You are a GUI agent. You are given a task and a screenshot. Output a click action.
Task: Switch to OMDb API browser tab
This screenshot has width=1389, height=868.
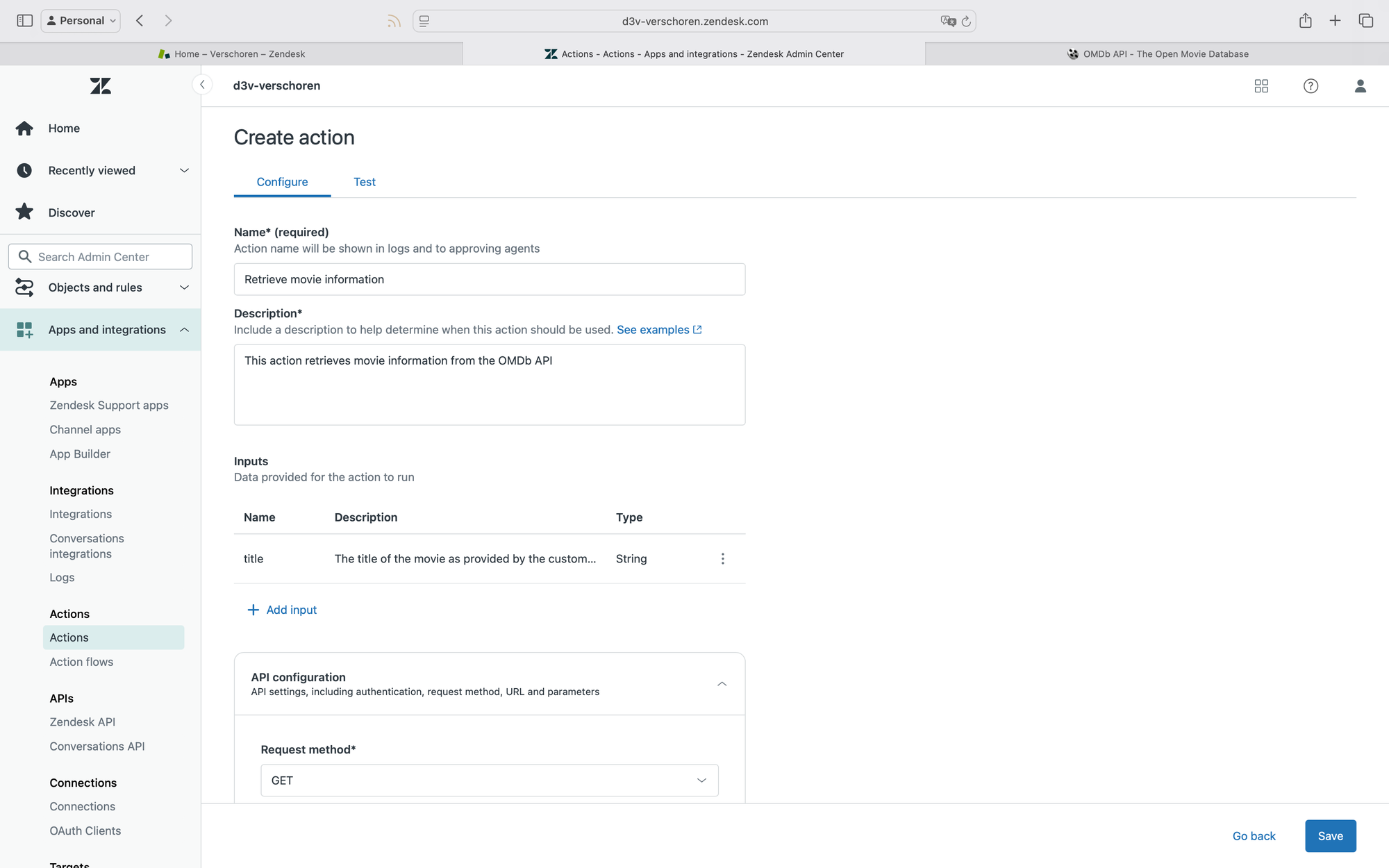tap(1157, 54)
